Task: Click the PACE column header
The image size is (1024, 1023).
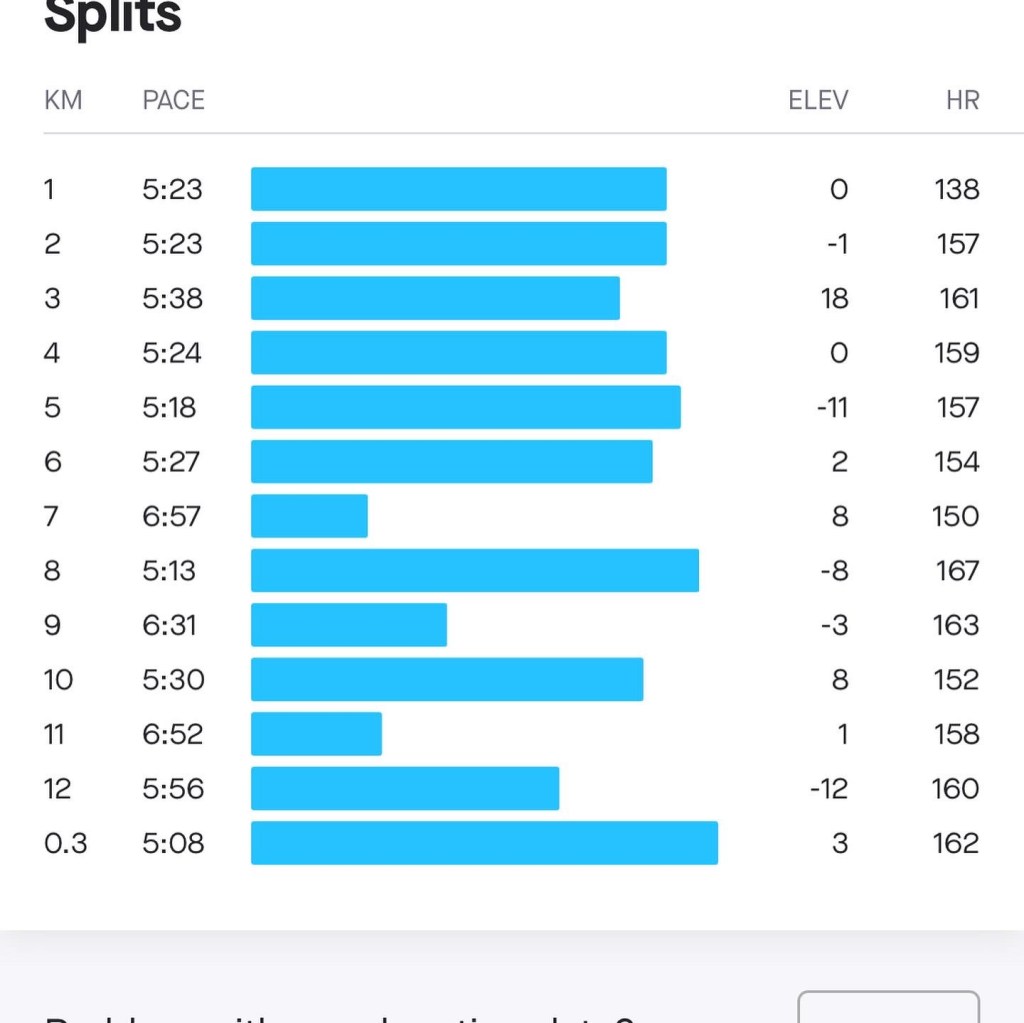Action: click(173, 100)
